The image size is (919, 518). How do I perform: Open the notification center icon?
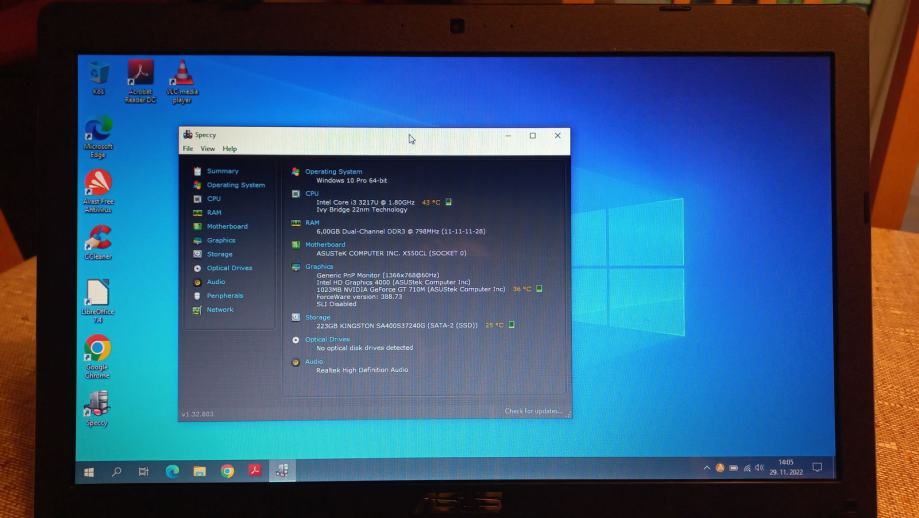pyautogui.click(x=817, y=467)
